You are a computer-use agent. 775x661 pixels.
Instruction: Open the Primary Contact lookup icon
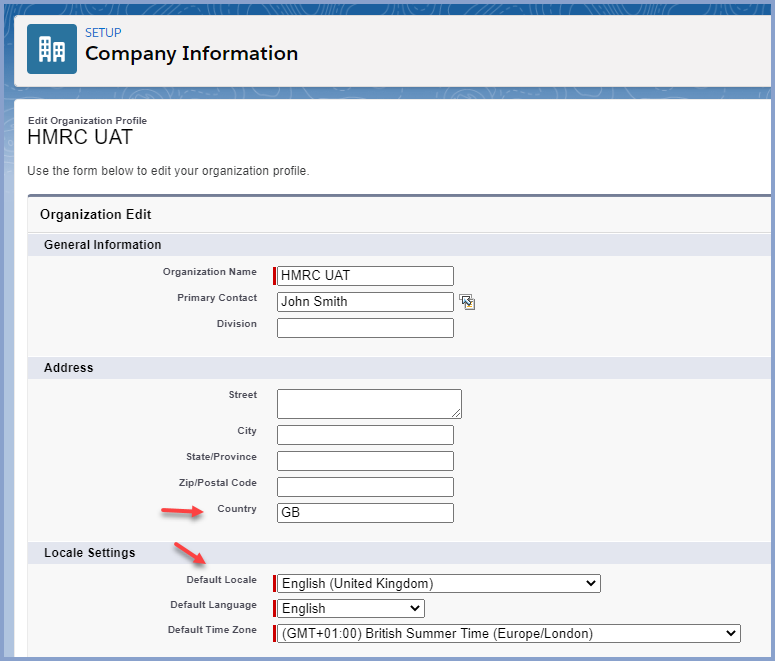[x=467, y=302]
